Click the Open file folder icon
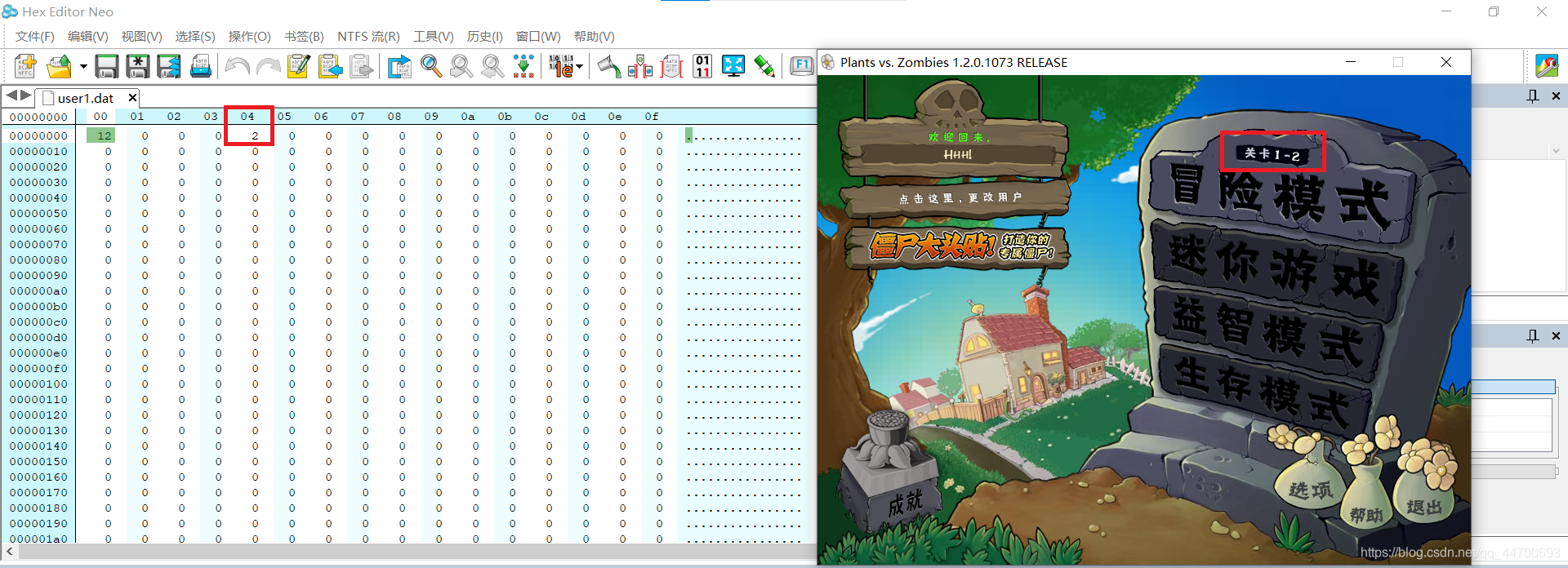1568x568 pixels. [x=59, y=66]
